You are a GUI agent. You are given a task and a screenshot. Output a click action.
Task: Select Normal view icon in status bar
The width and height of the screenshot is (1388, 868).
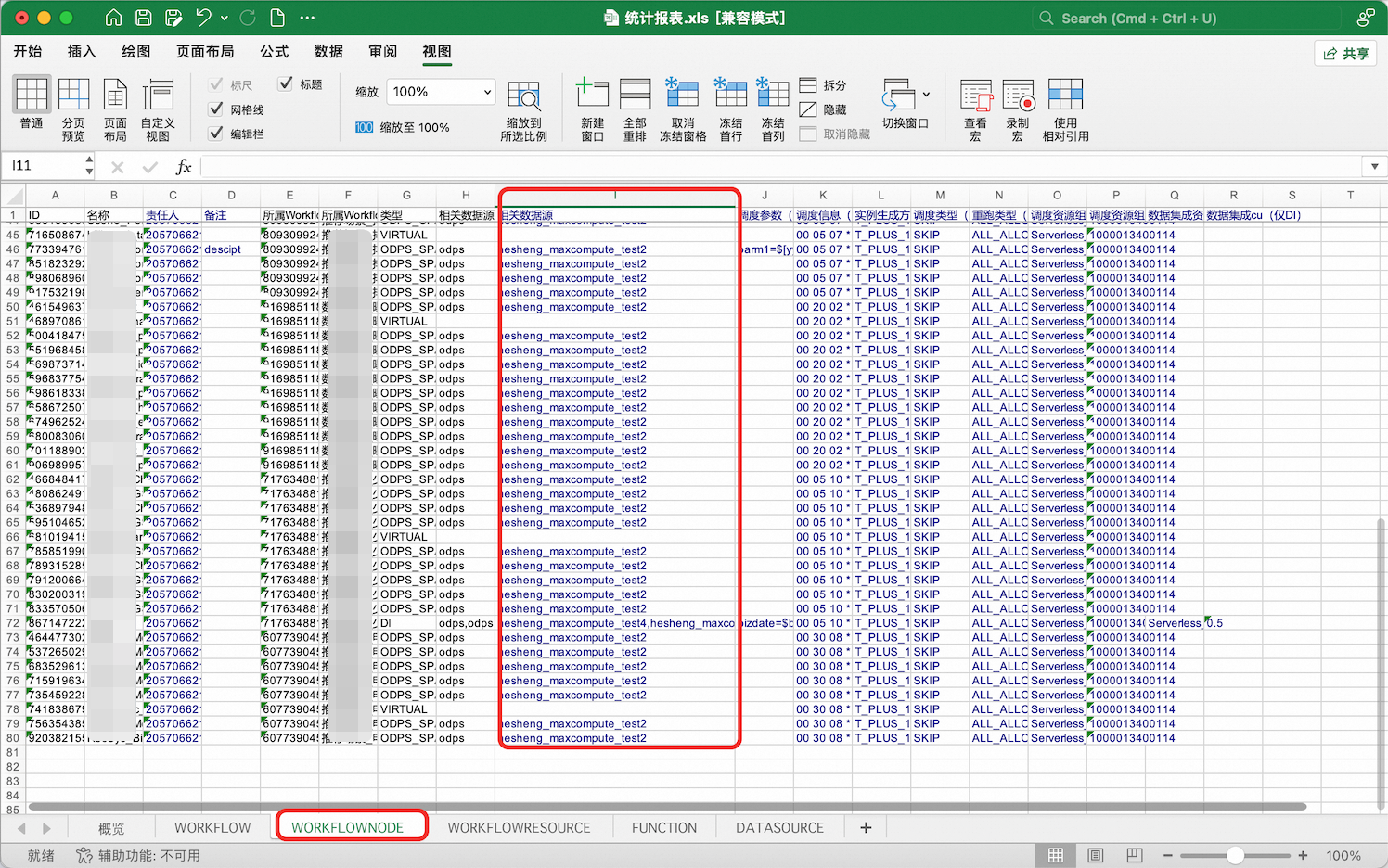tap(1056, 855)
